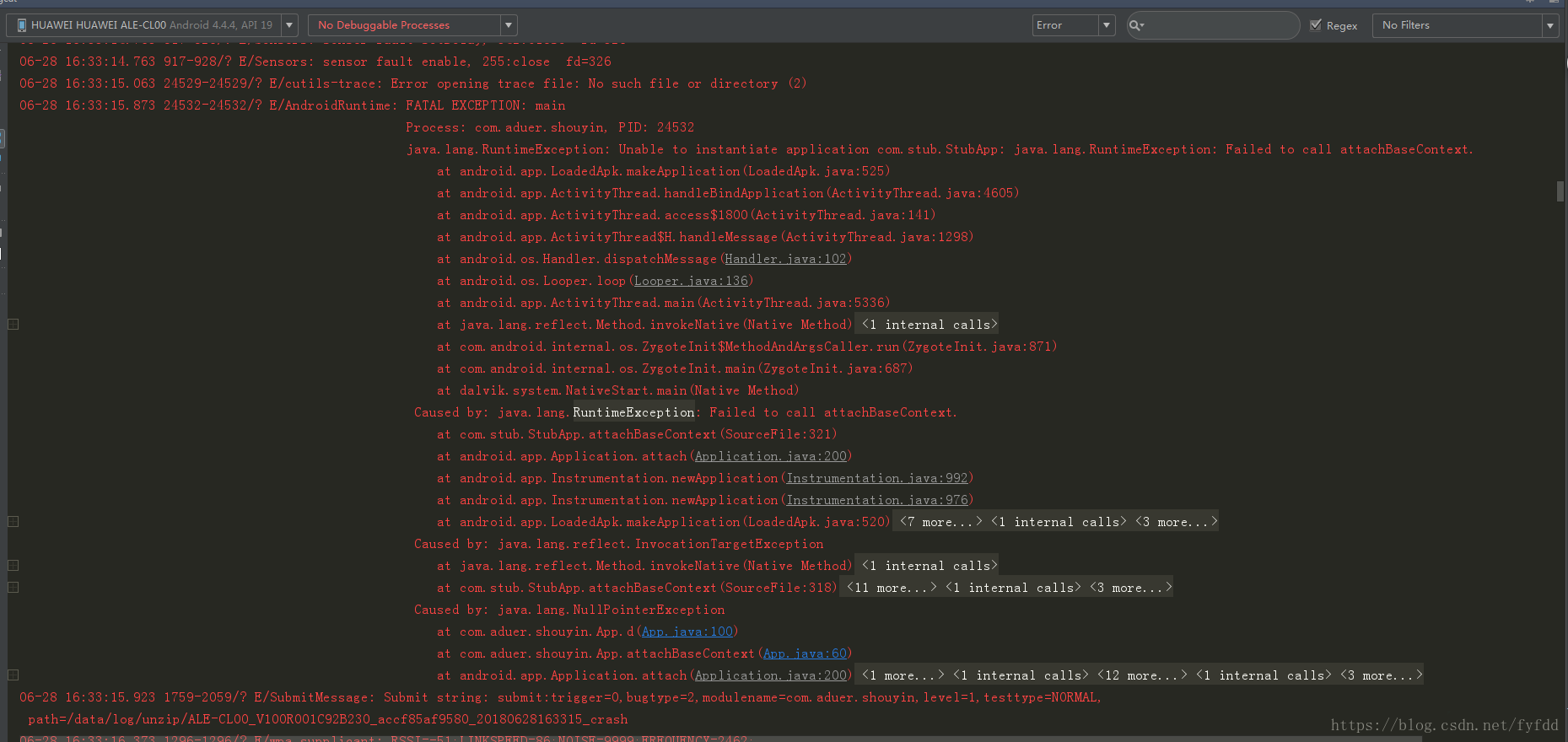This screenshot has height=742, width=1568.
Task: Open the Error log level dropdown
Action: (1074, 25)
